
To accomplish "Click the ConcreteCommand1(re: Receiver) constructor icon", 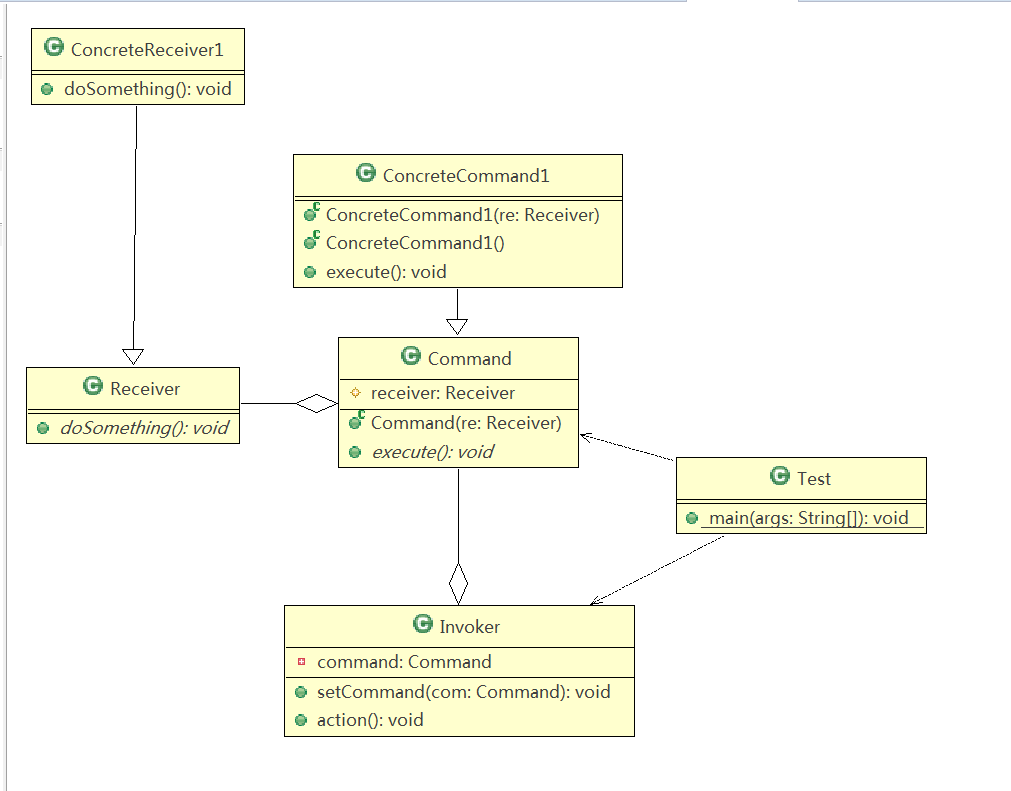I will pos(311,213).
